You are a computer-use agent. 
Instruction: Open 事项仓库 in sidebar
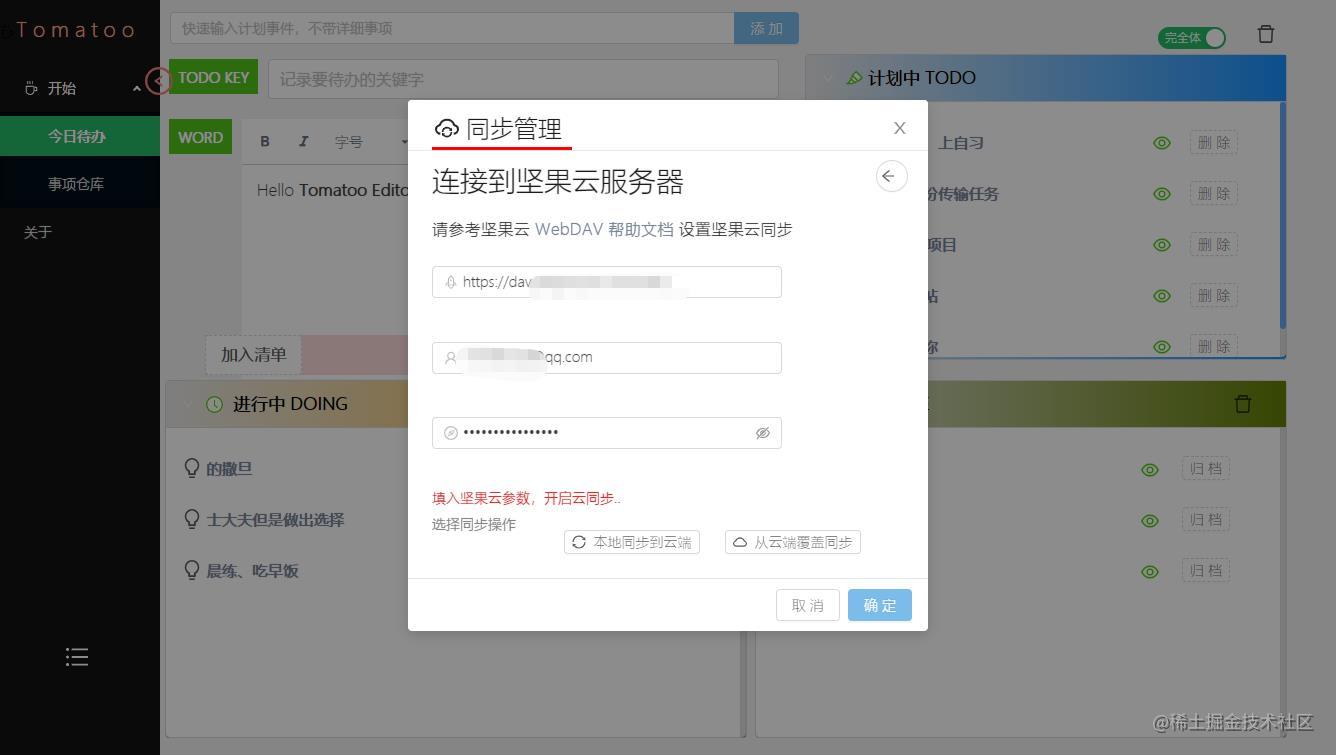click(x=80, y=184)
